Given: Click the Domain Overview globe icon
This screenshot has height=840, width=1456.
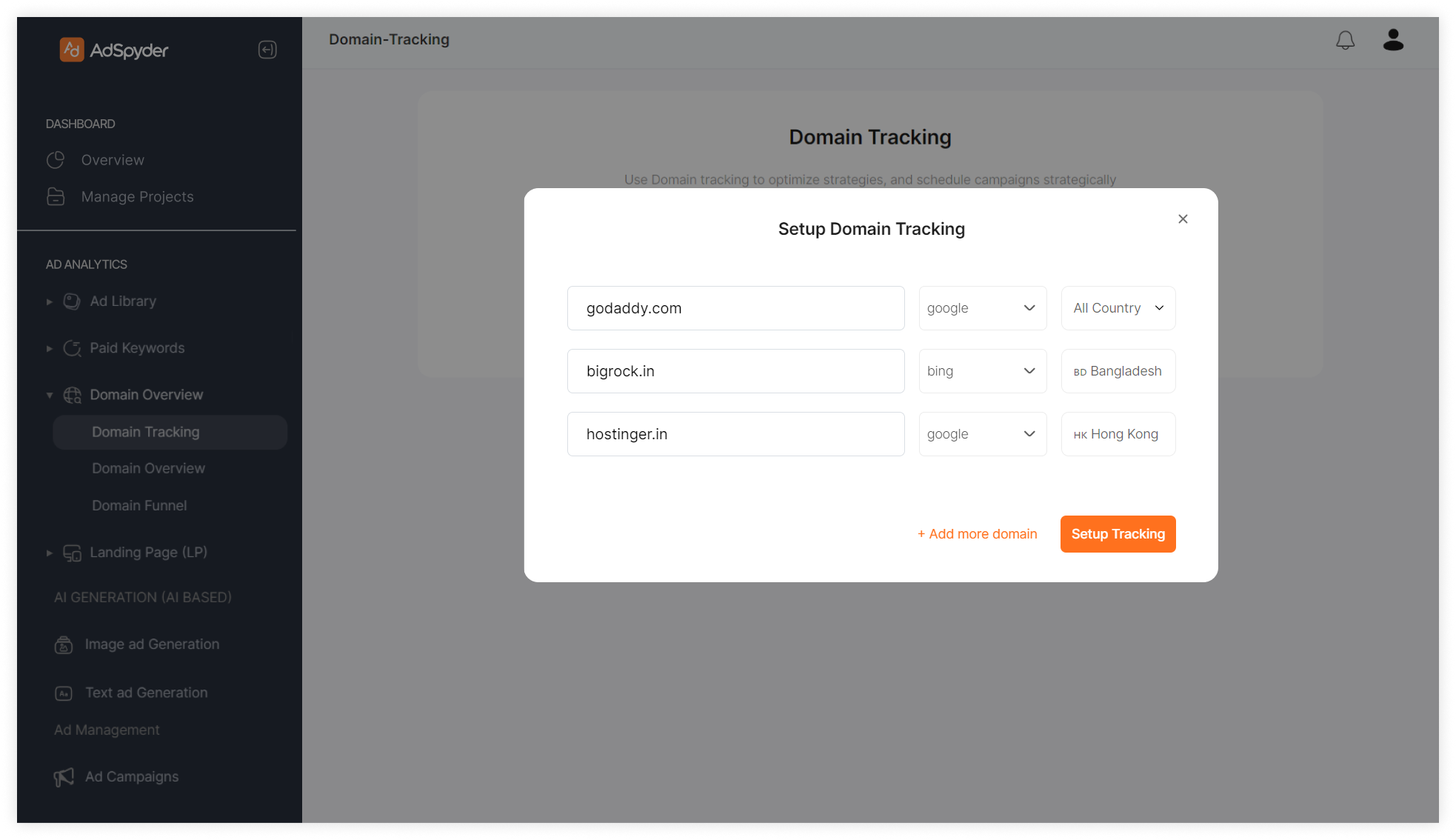Looking at the screenshot, I should click(72, 395).
